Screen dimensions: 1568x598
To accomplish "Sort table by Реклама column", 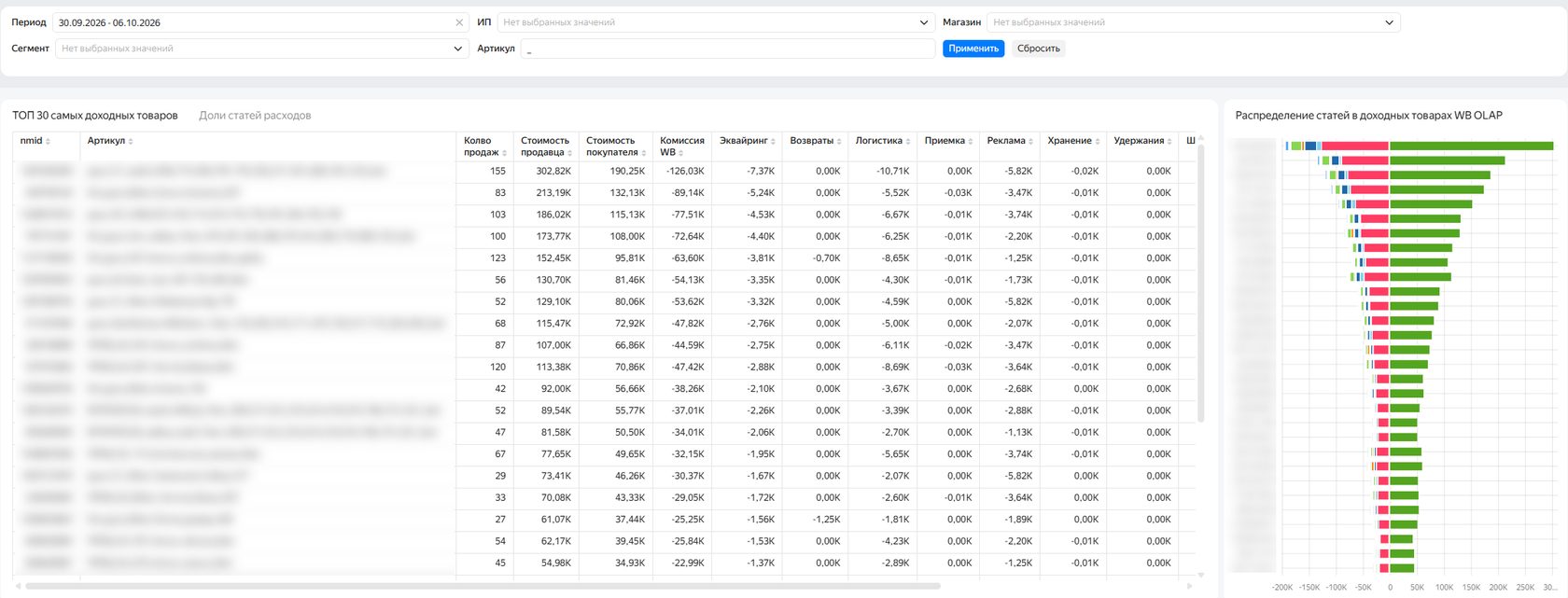I will click(x=1031, y=141).
